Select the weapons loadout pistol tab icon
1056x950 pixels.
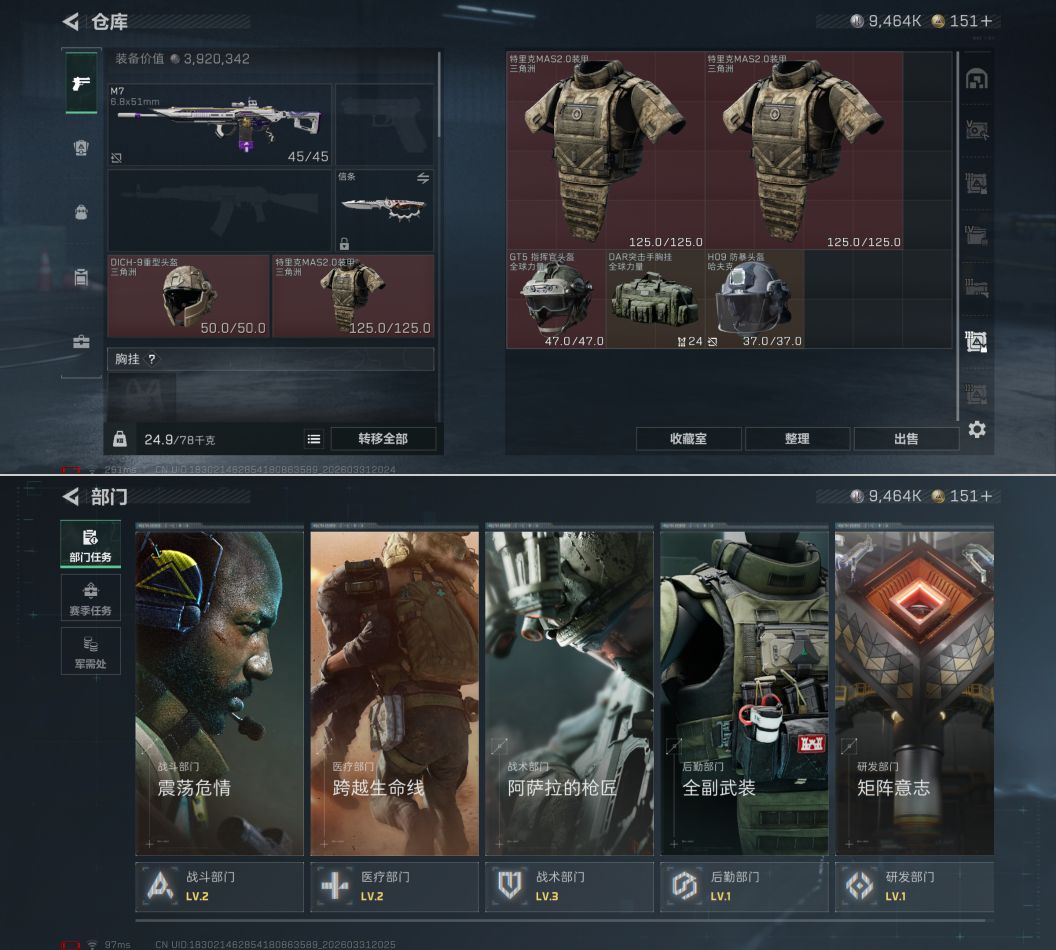click(x=81, y=82)
